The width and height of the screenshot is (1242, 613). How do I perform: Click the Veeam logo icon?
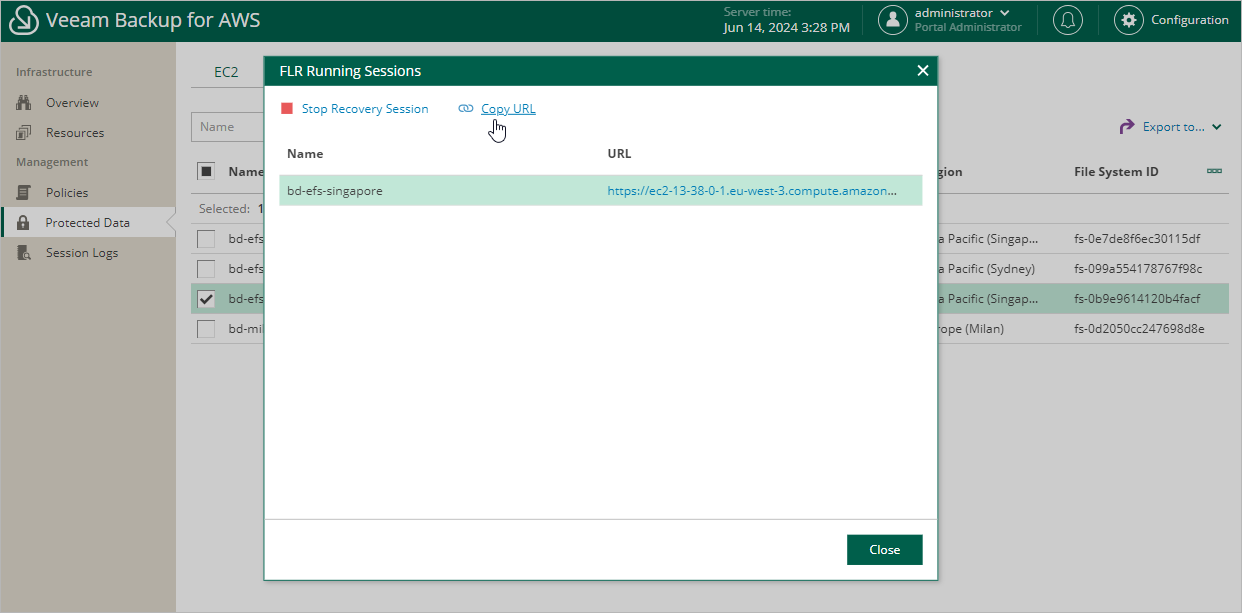click(x=23, y=20)
